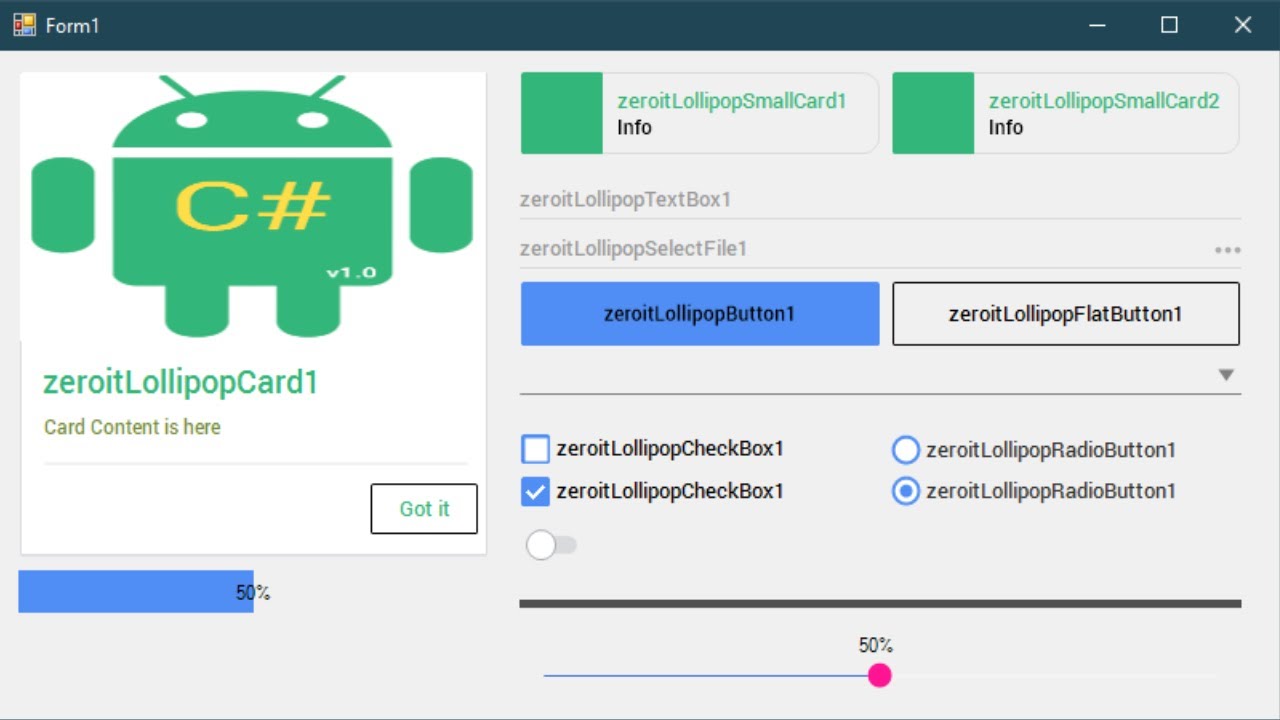Click the Got it button
The width and height of the screenshot is (1280, 720).
click(424, 509)
